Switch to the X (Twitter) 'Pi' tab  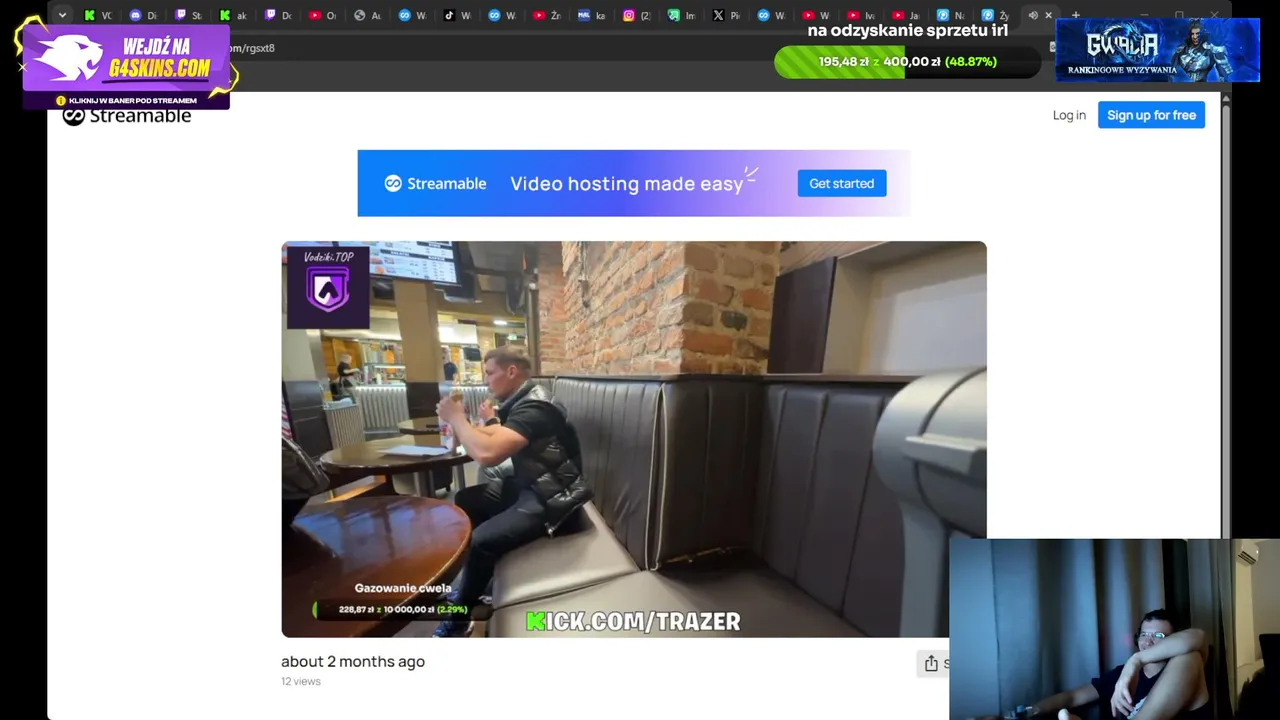pyautogui.click(x=726, y=15)
